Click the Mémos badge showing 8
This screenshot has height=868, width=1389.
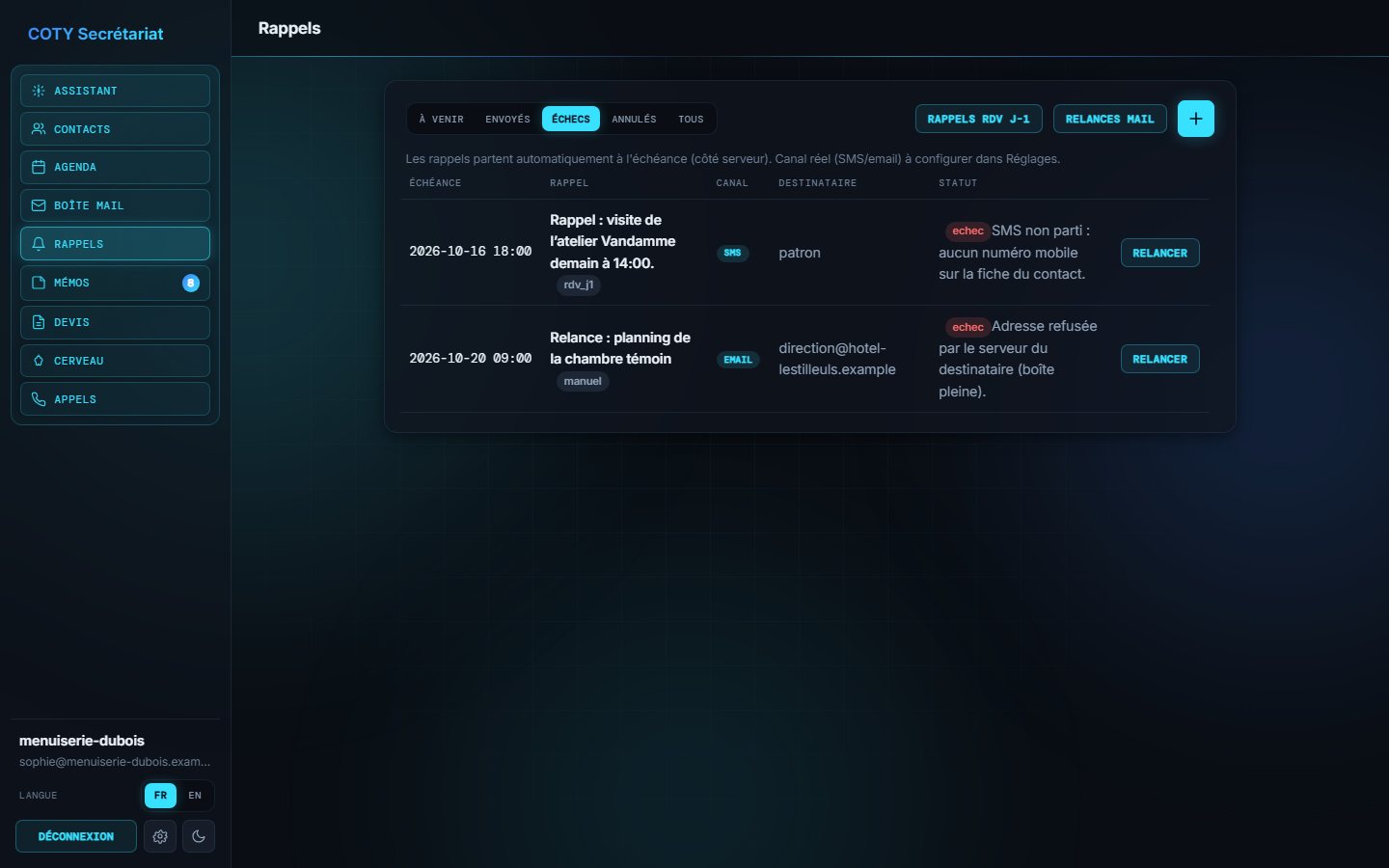coord(191,283)
